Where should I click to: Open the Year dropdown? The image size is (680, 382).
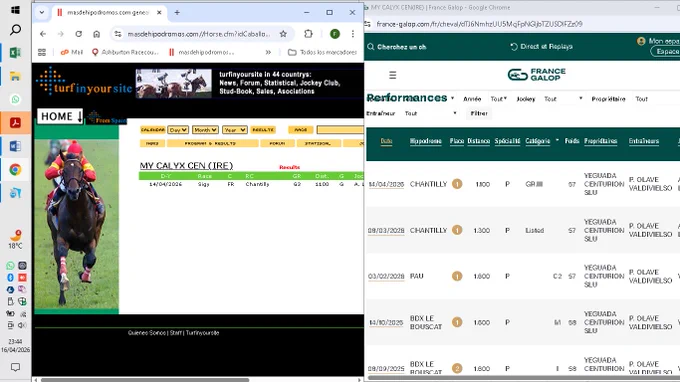235,130
